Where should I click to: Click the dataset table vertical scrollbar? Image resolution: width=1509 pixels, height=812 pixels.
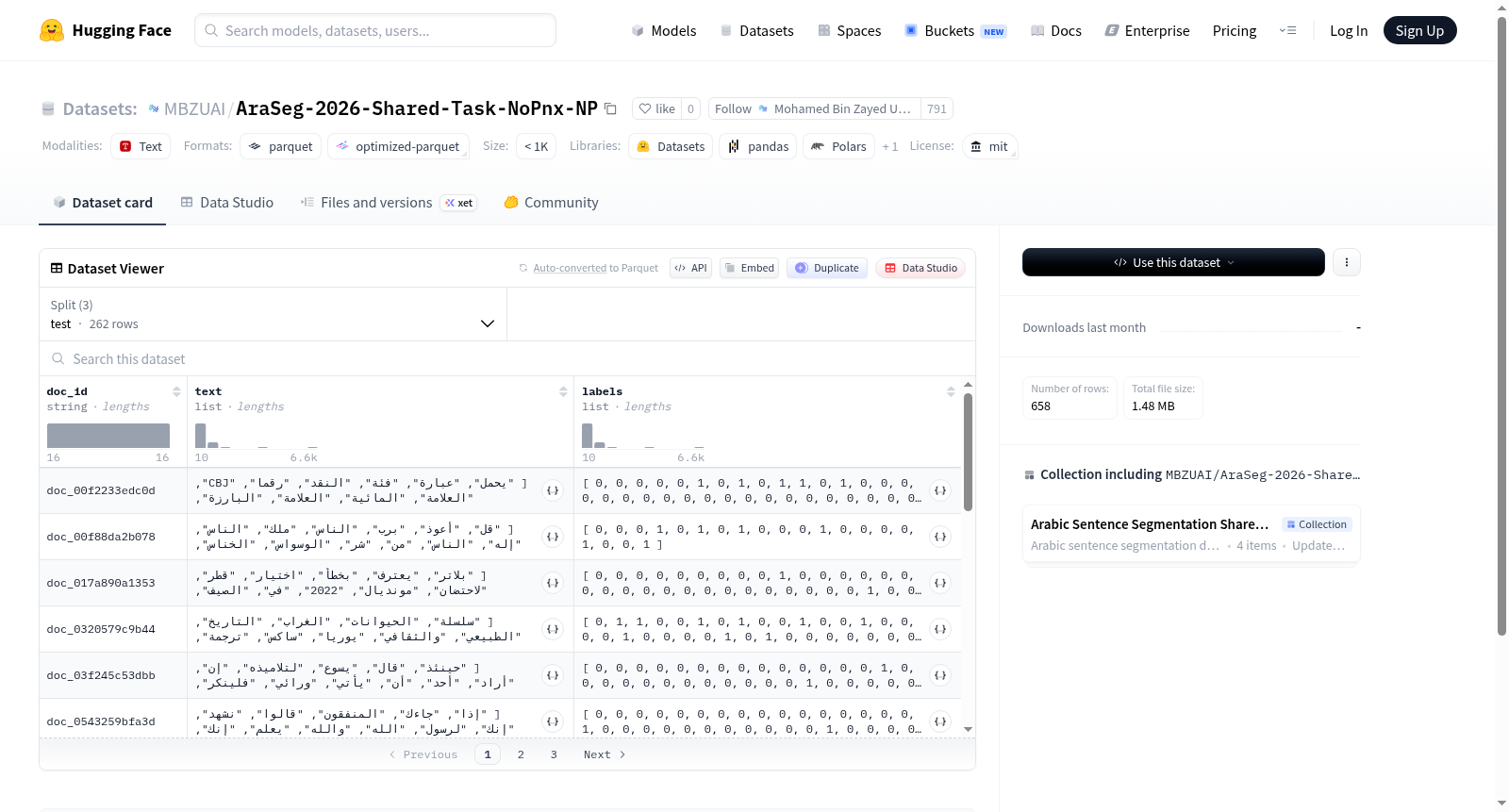[968, 453]
